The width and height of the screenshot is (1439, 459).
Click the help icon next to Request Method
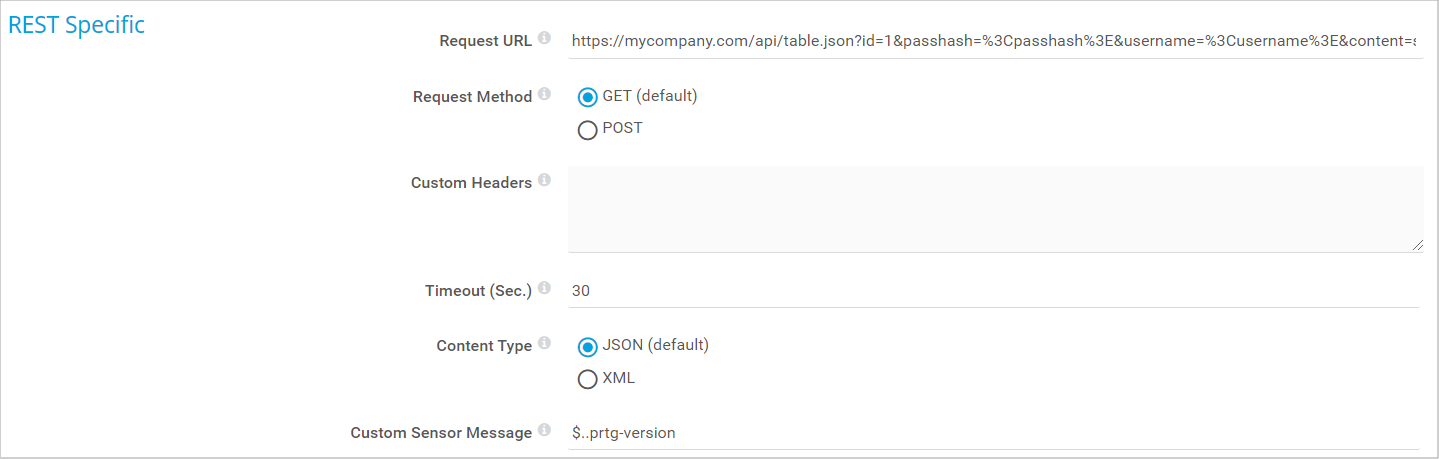544,94
